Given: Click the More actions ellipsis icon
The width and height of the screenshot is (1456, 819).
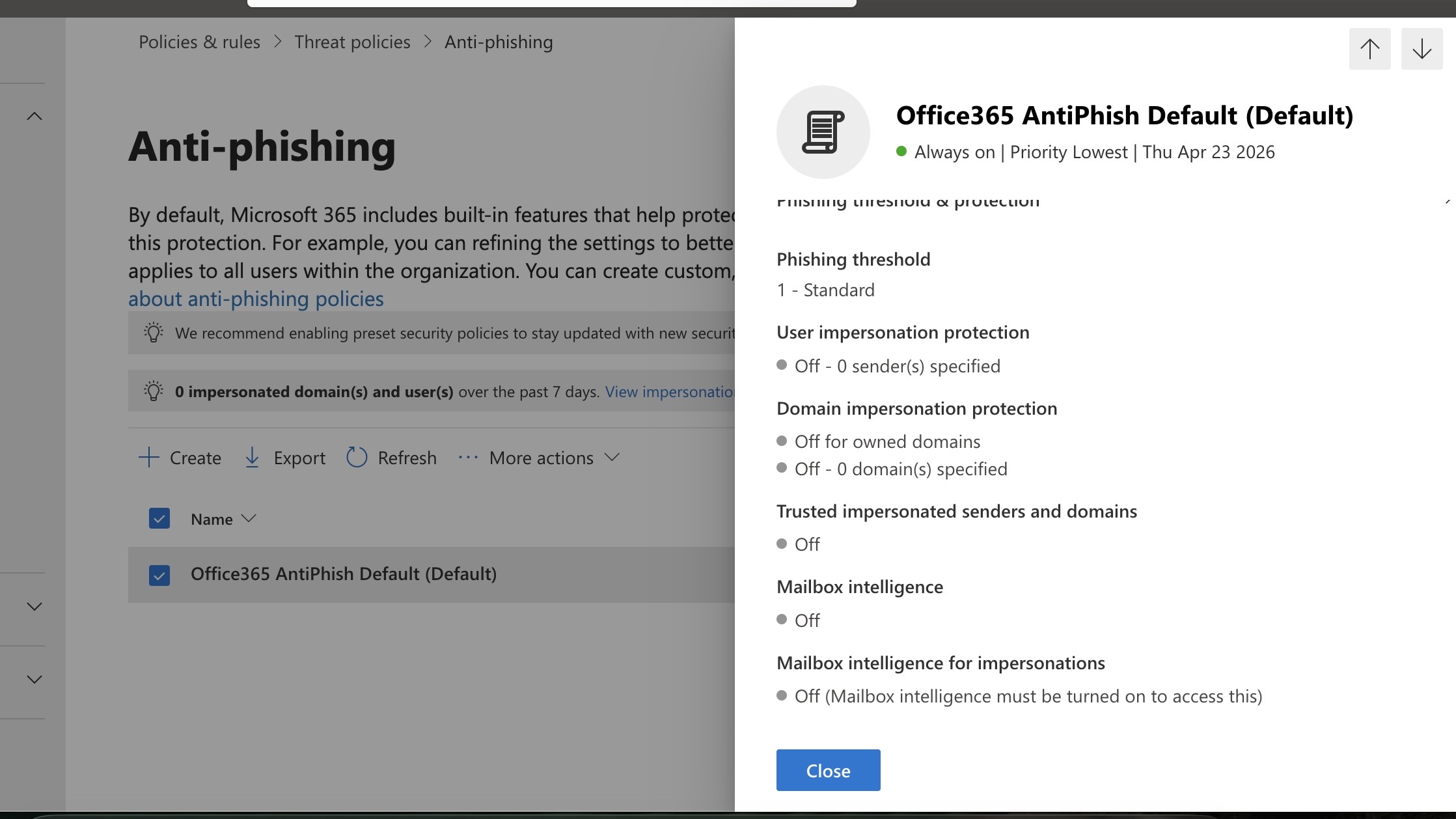Looking at the screenshot, I should [468, 458].
